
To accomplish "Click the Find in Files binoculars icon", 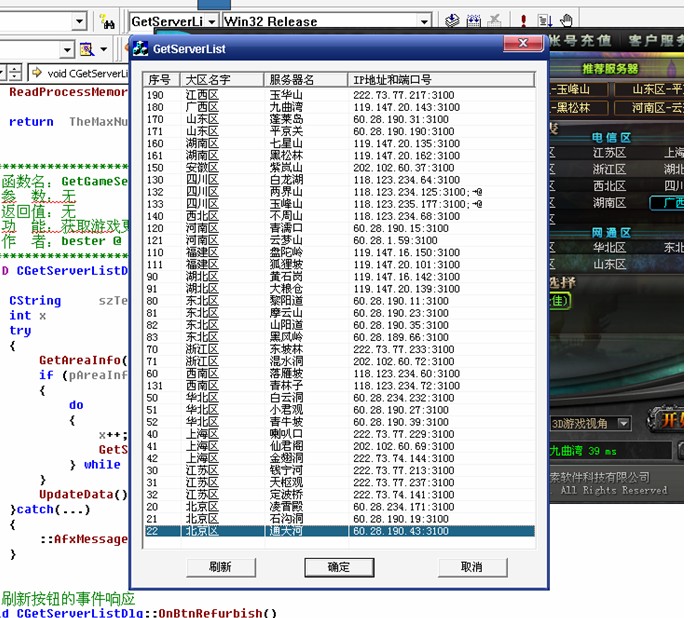I will (x=106, y=21).
